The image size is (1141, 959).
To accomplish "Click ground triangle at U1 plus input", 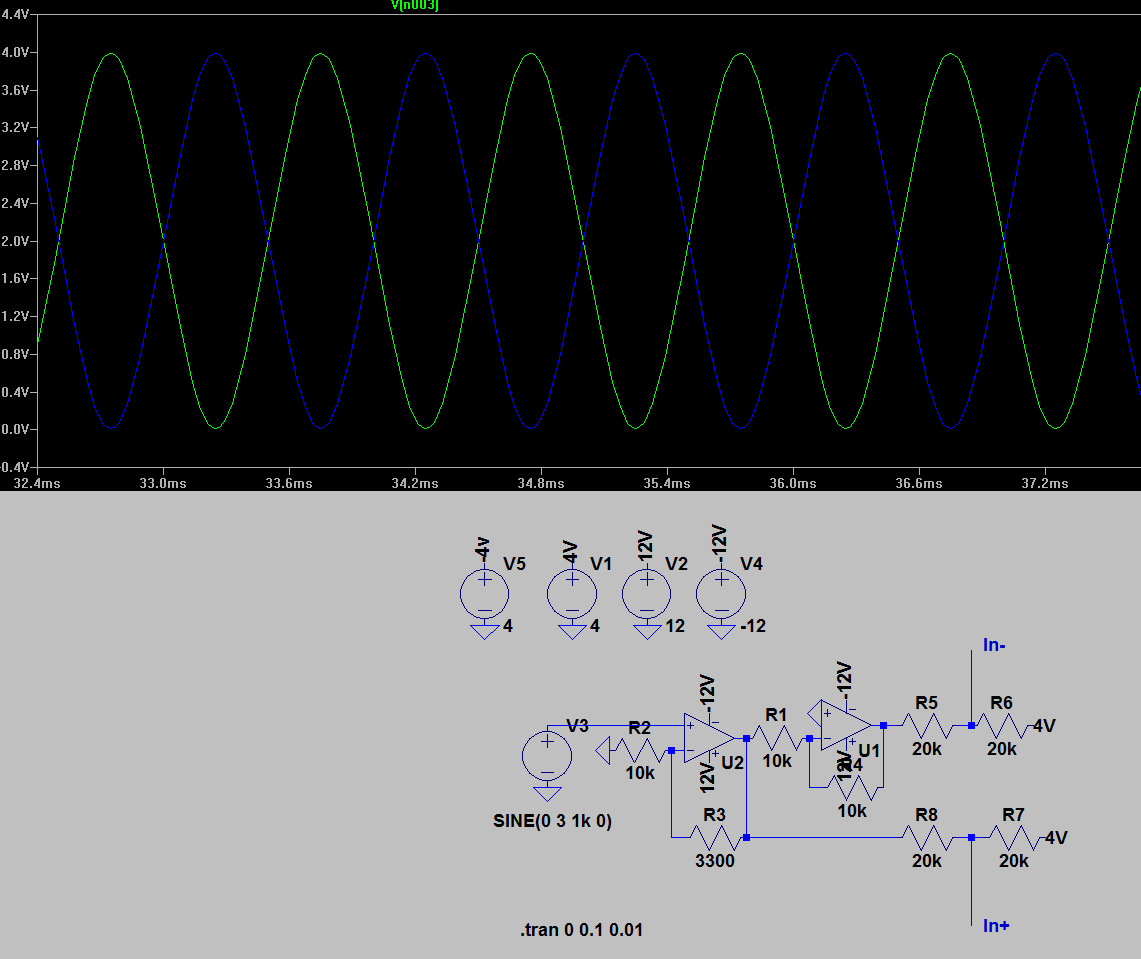I will [x=814, y=713].
